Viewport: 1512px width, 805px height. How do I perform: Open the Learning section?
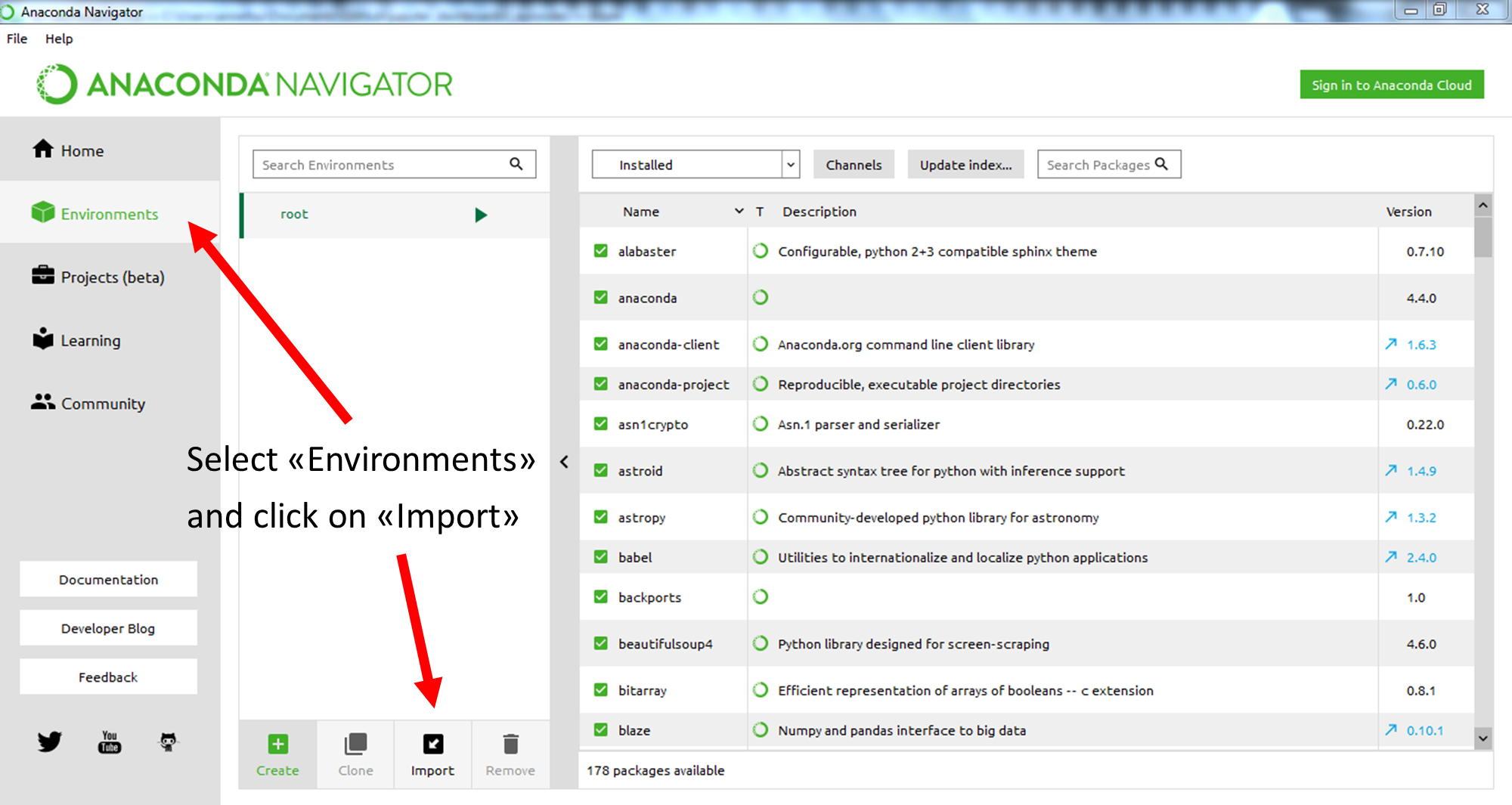pos(76,340)
